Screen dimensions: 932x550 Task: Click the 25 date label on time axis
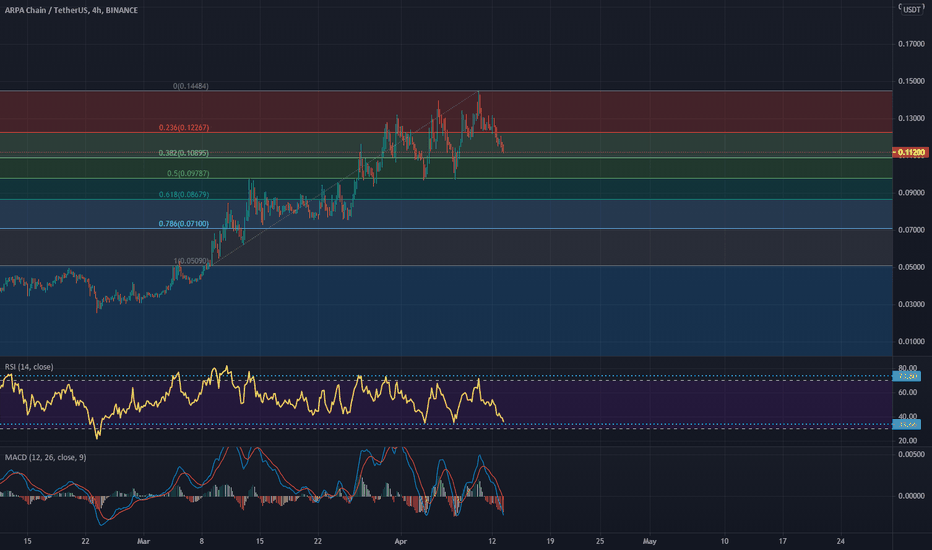pos(600,541)
